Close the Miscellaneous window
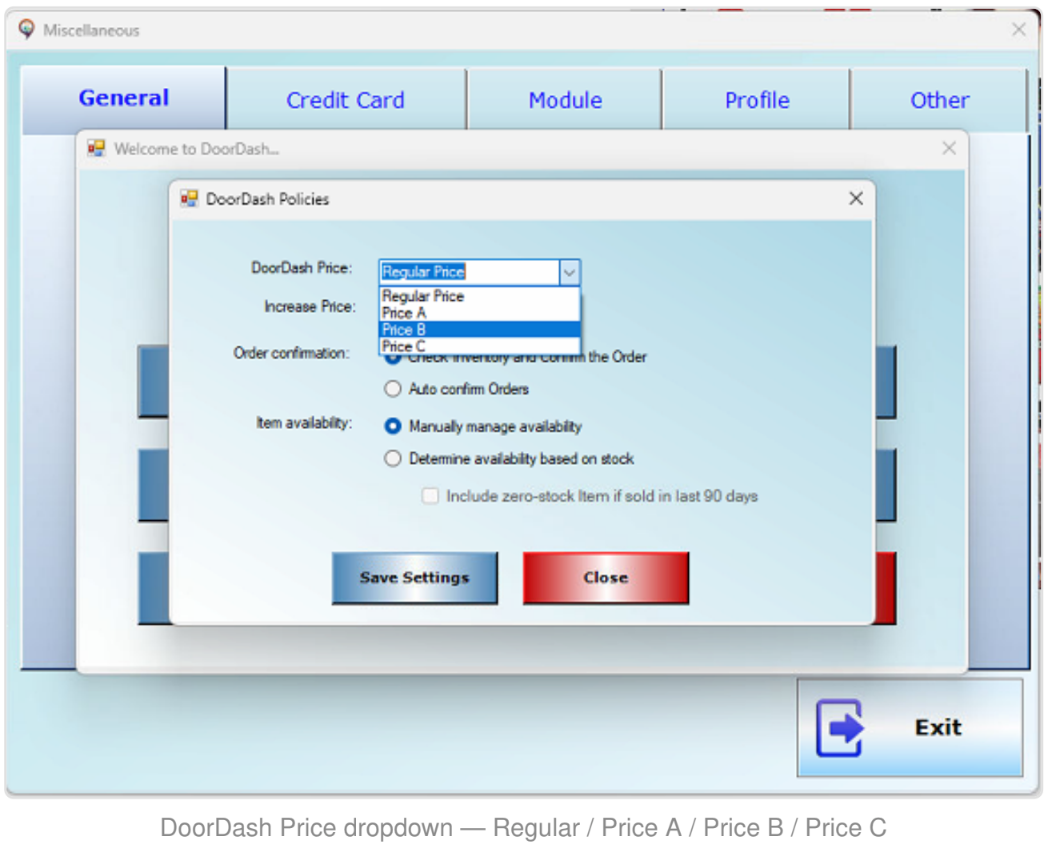Screen dimensions: 1047x848 tap(1018, 29)
